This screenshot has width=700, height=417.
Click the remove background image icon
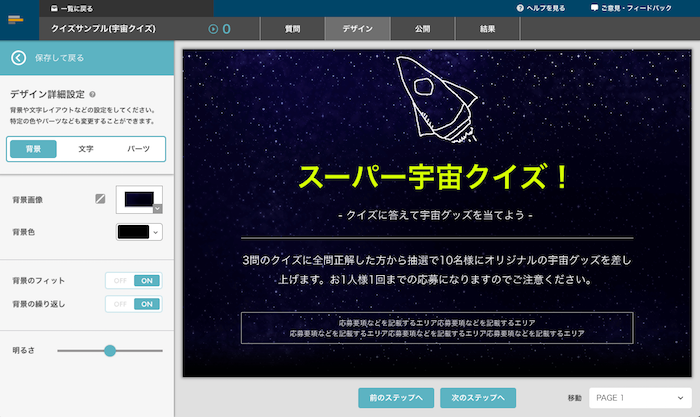100,198
